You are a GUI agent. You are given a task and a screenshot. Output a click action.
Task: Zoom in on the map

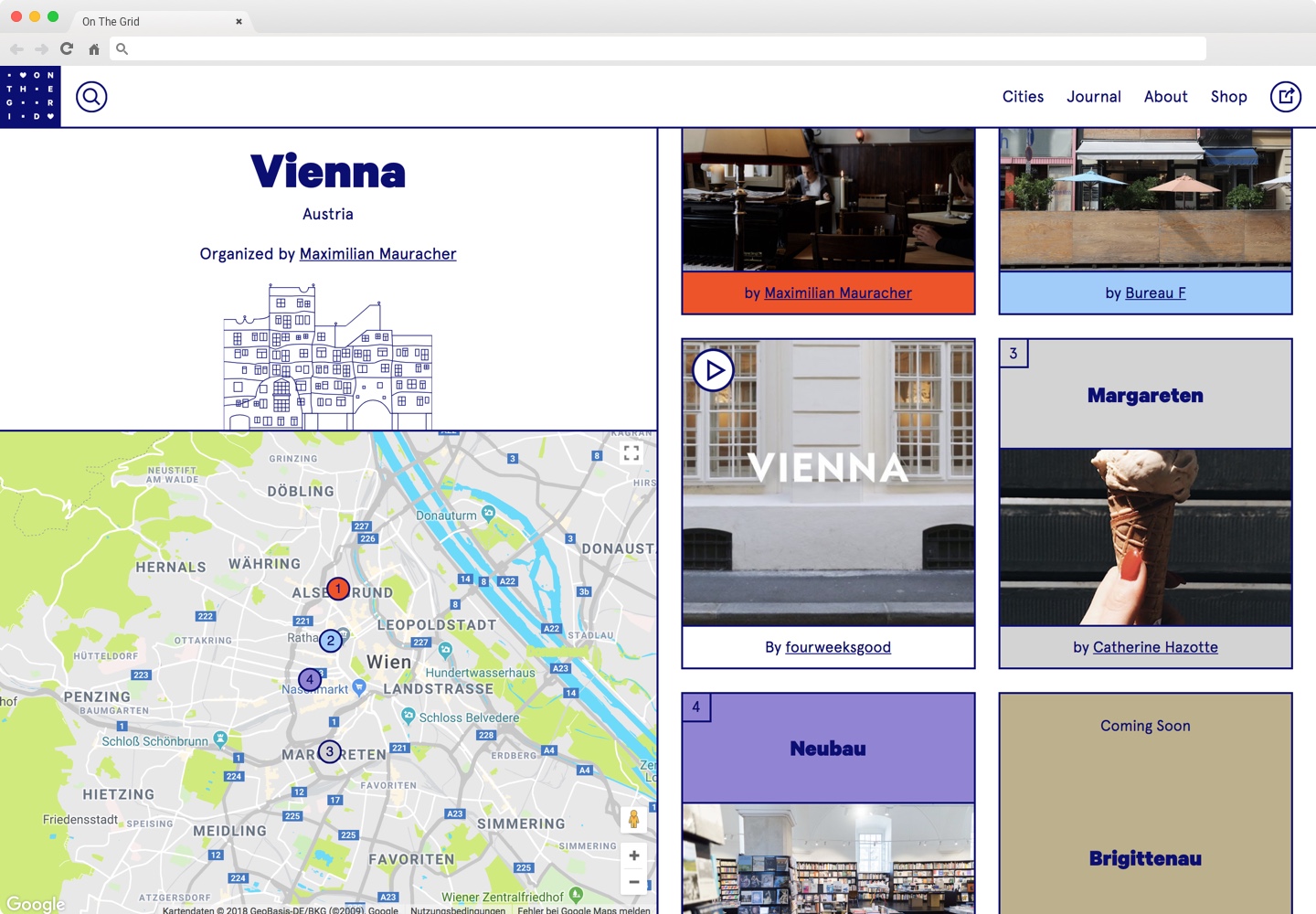633,856
